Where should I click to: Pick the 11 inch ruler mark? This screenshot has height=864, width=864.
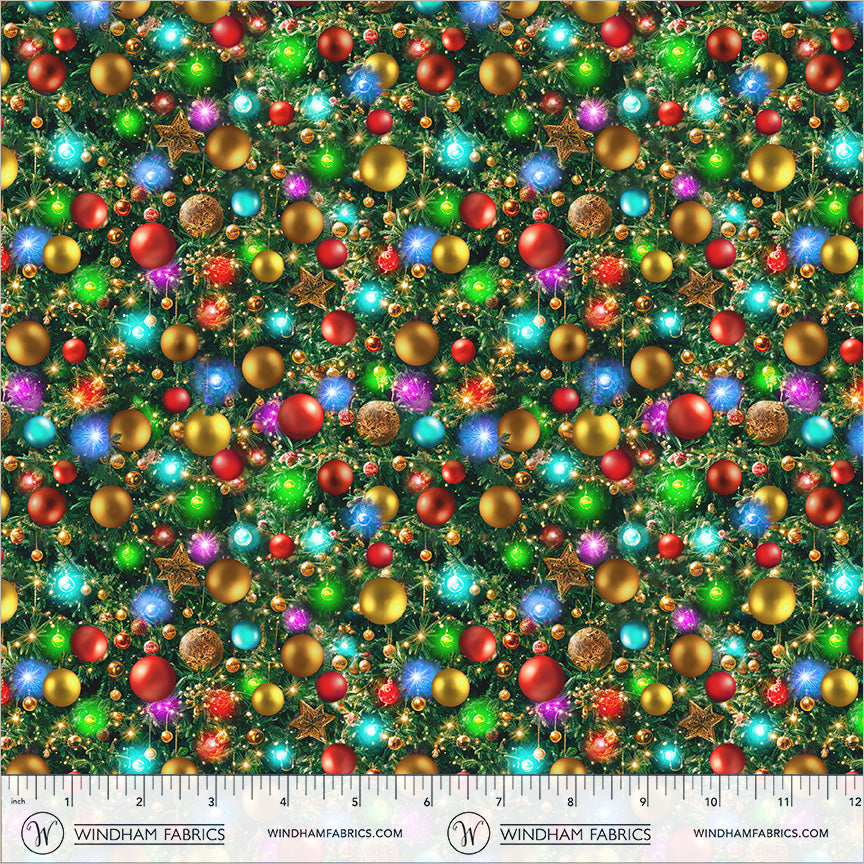coord(783,802)
